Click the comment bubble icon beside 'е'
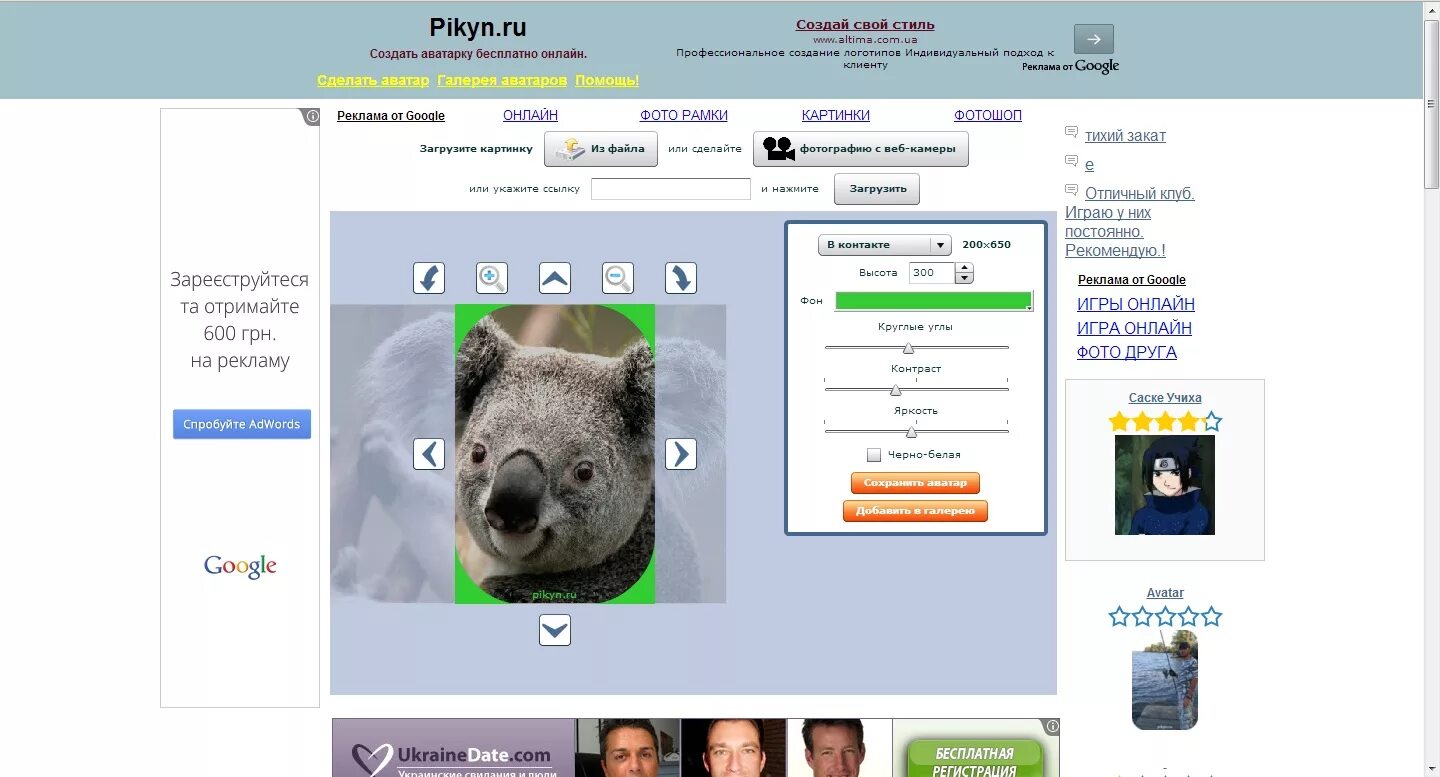Image resolution: width=1440 pixels, height=777 pixels. (x=1071, y=161)
